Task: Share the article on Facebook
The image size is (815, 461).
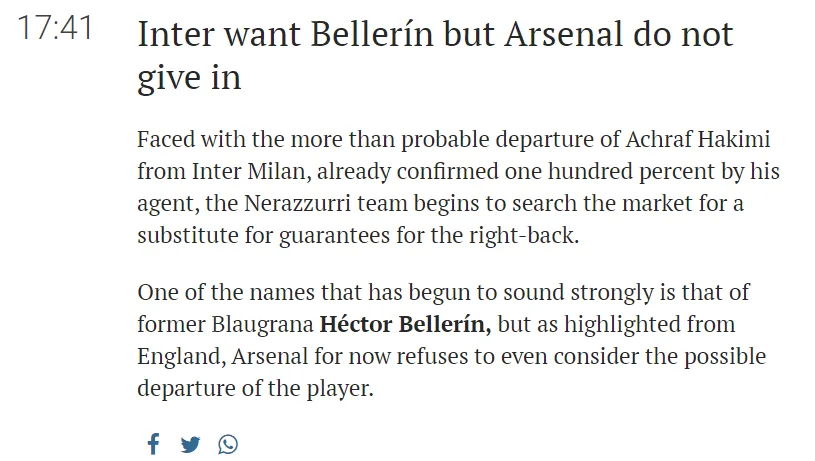Action: 153,444
